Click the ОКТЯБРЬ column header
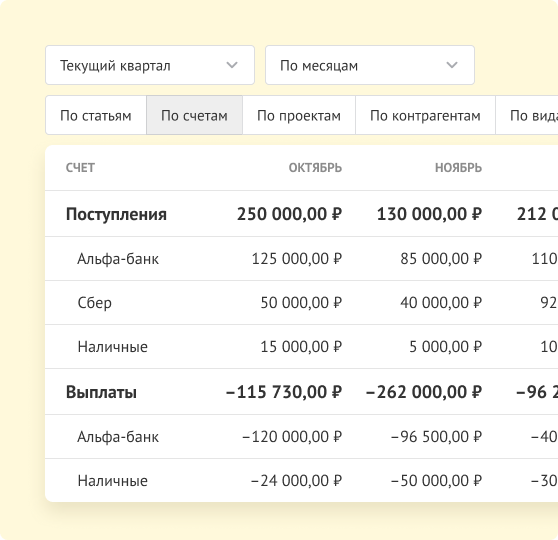Image resolution: width=558 pixels, height=540 pixels. 315,168
